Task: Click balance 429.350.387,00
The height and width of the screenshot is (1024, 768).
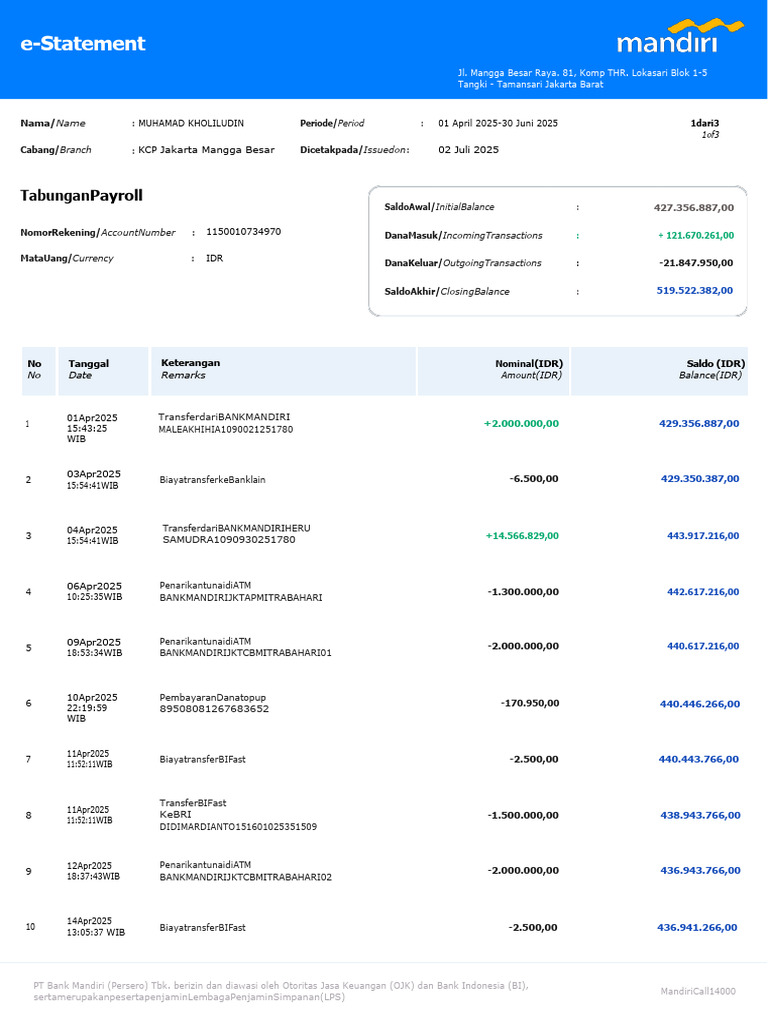Action: click(700, 479)
